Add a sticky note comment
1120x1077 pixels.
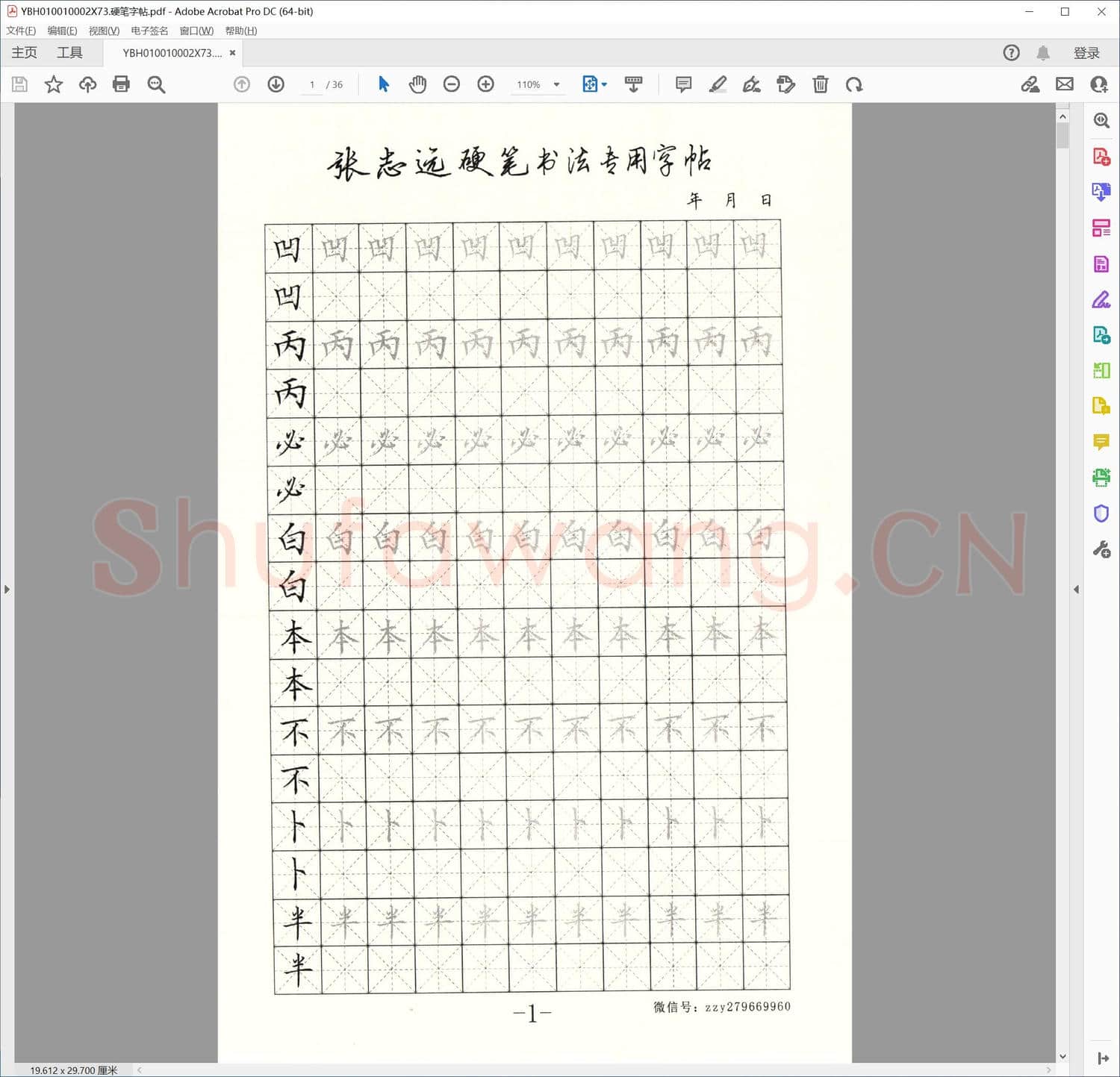coord(683,84)
